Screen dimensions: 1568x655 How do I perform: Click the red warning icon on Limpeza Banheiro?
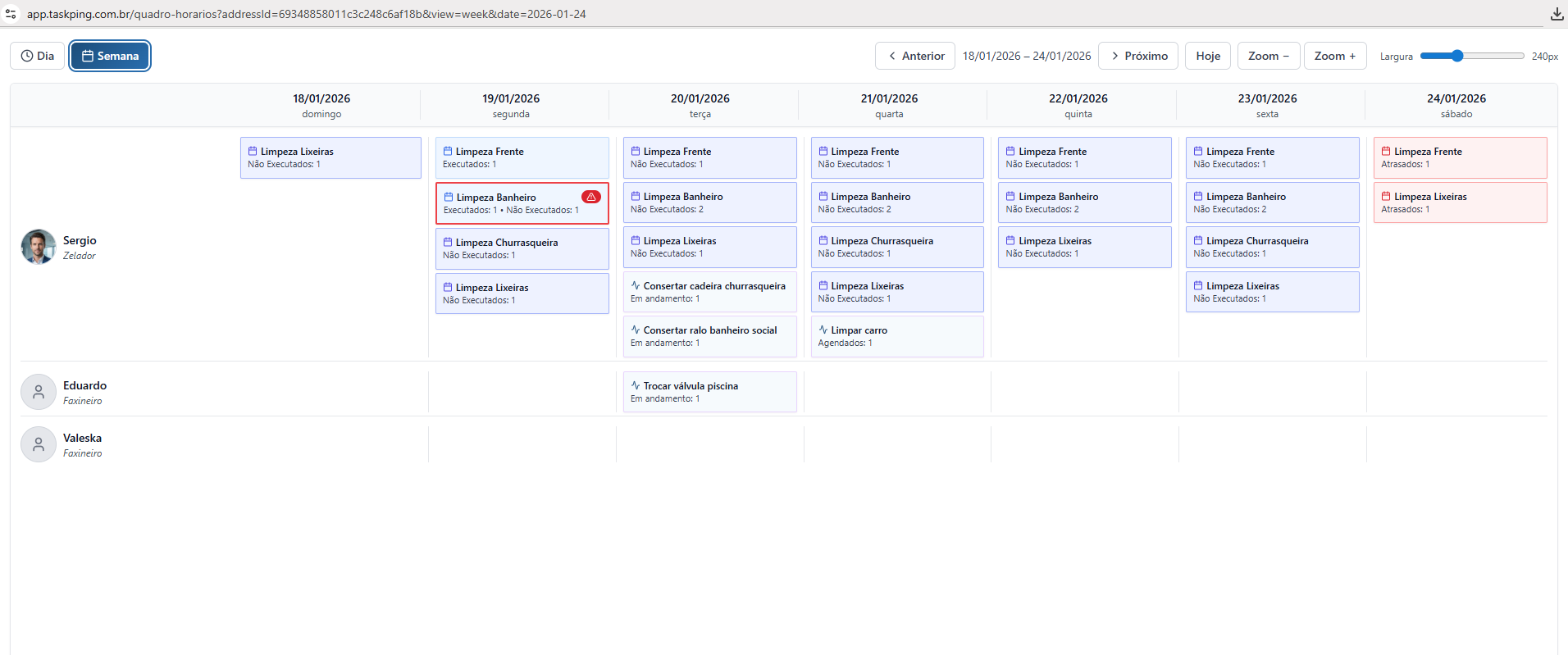pos(590,197)
